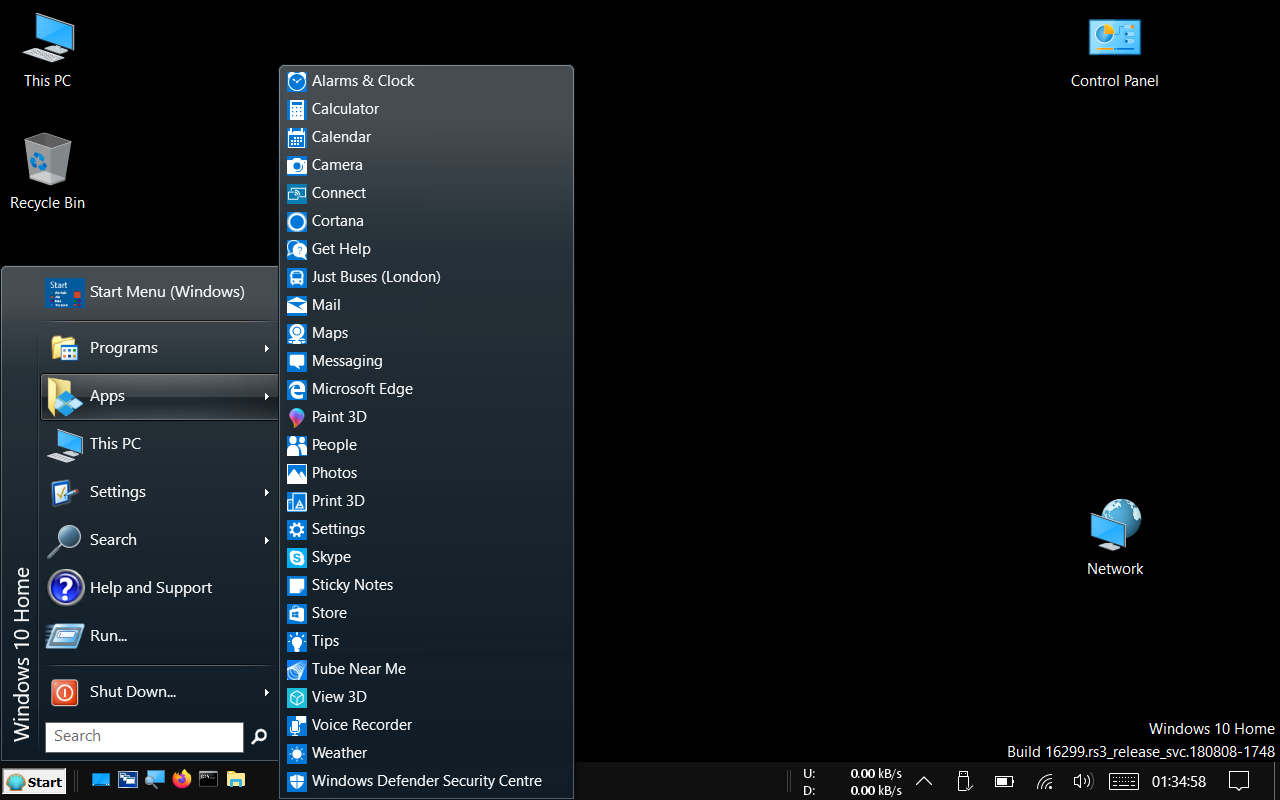Select the Control Panel desktop icon
Screen dimensions: 1280x800
[x=1114, y=53]
